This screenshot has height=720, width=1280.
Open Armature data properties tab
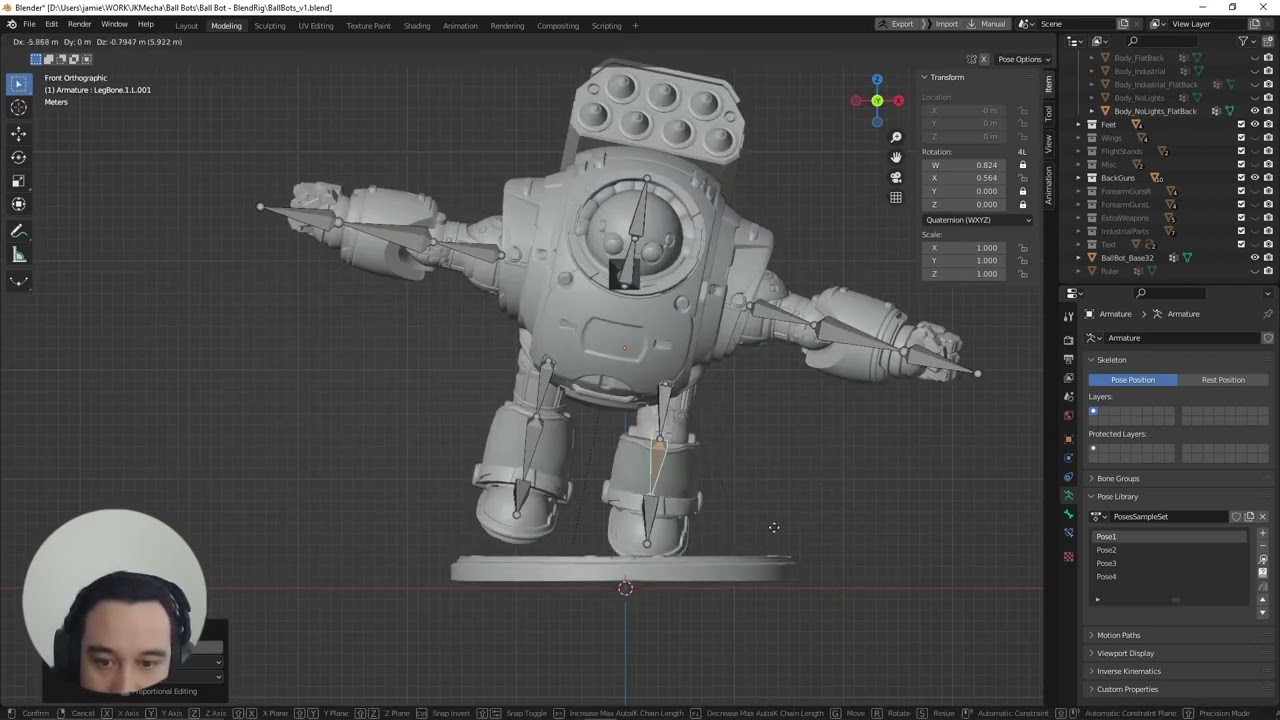tap(1068, 496)
